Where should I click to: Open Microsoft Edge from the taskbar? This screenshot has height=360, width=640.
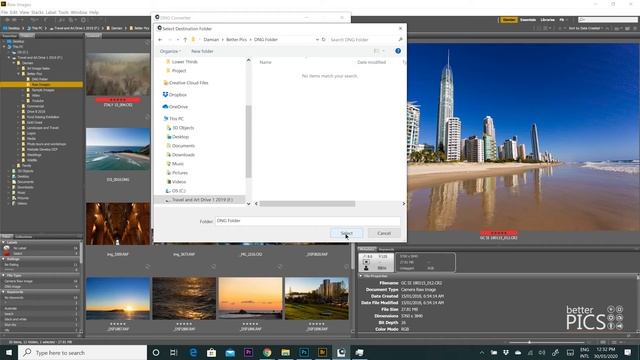click(193, 352)
